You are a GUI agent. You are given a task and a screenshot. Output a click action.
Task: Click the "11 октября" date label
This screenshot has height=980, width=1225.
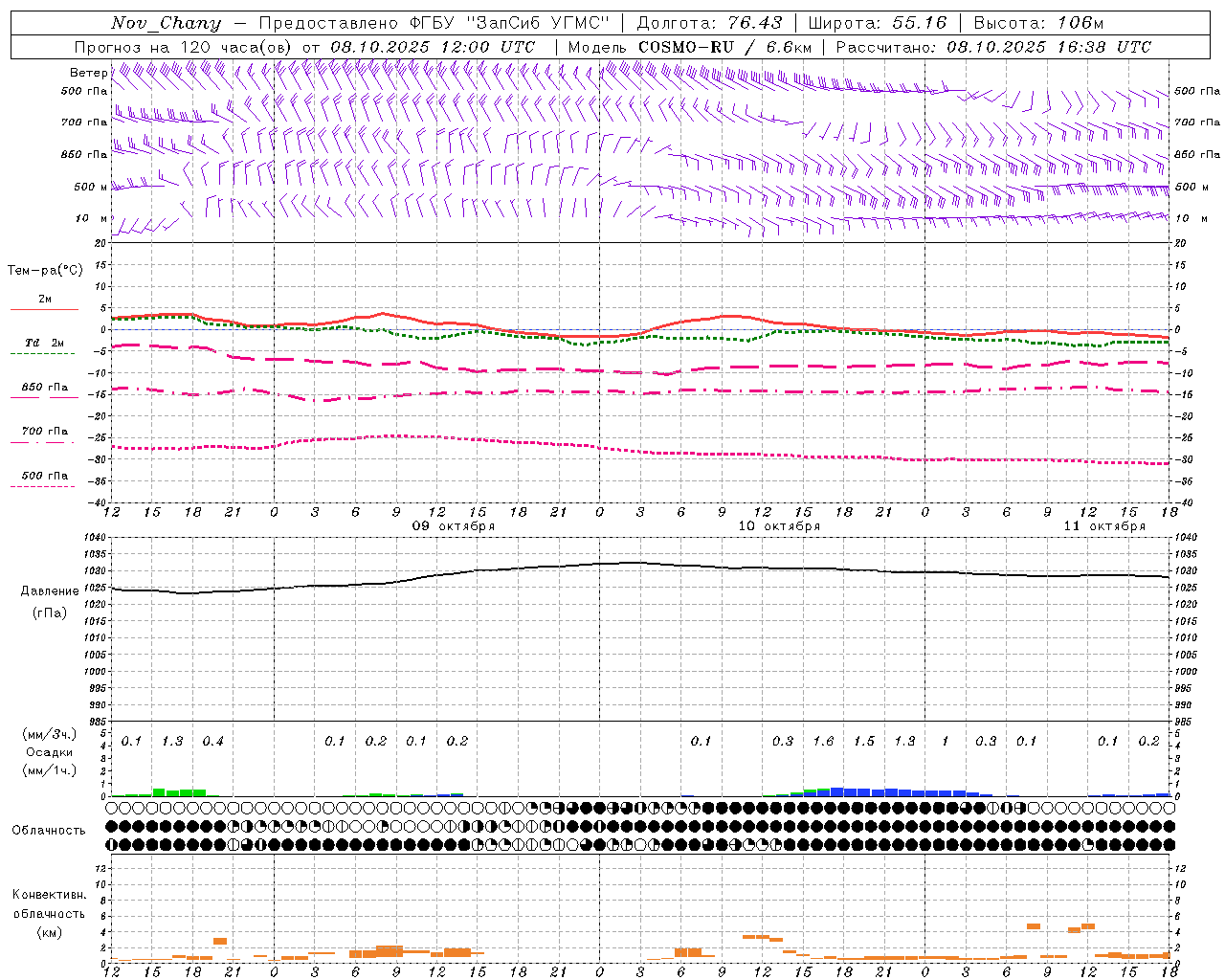point(1104,526)
